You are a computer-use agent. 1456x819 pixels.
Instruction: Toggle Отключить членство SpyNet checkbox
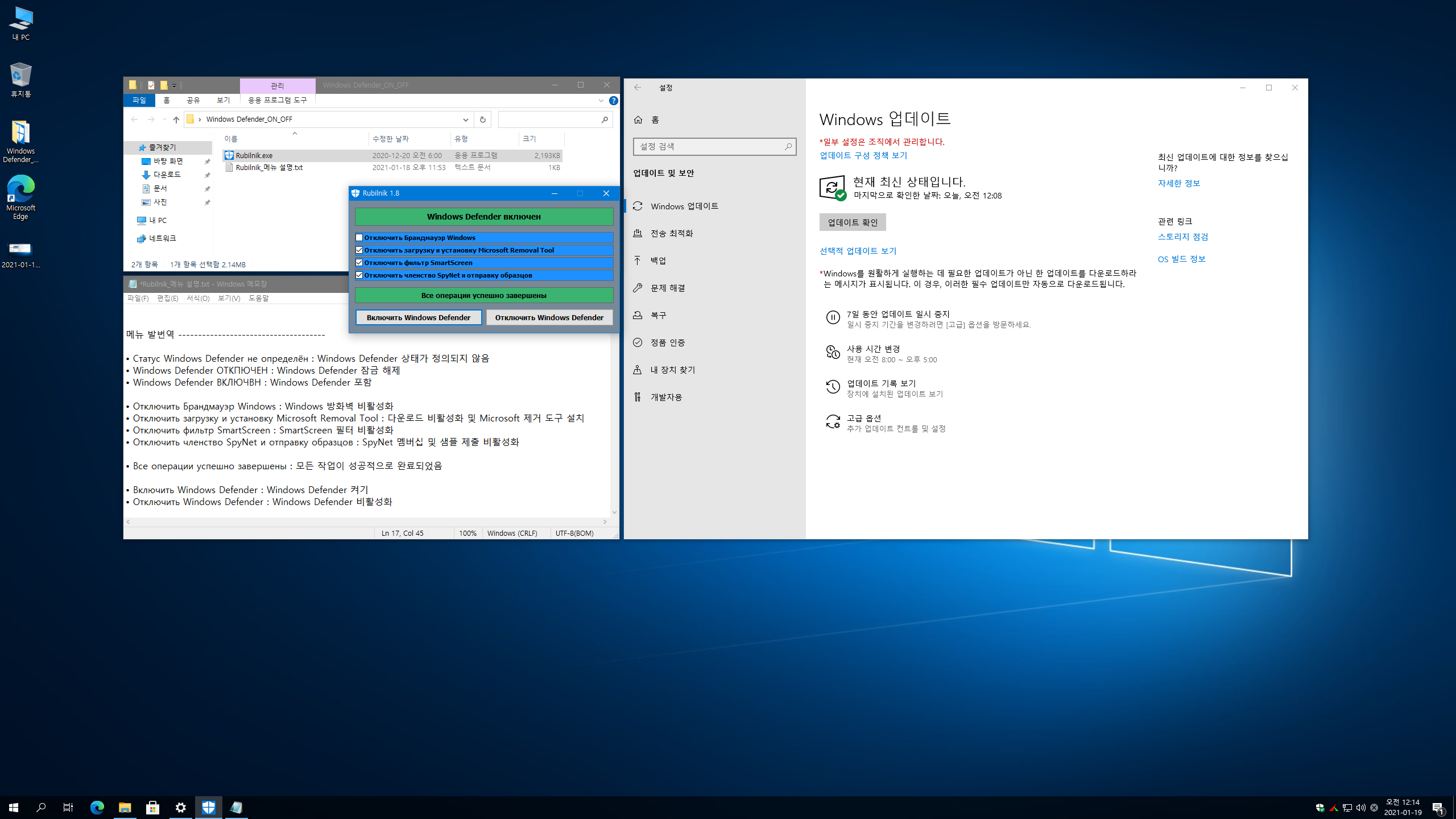tap(359, 275)
